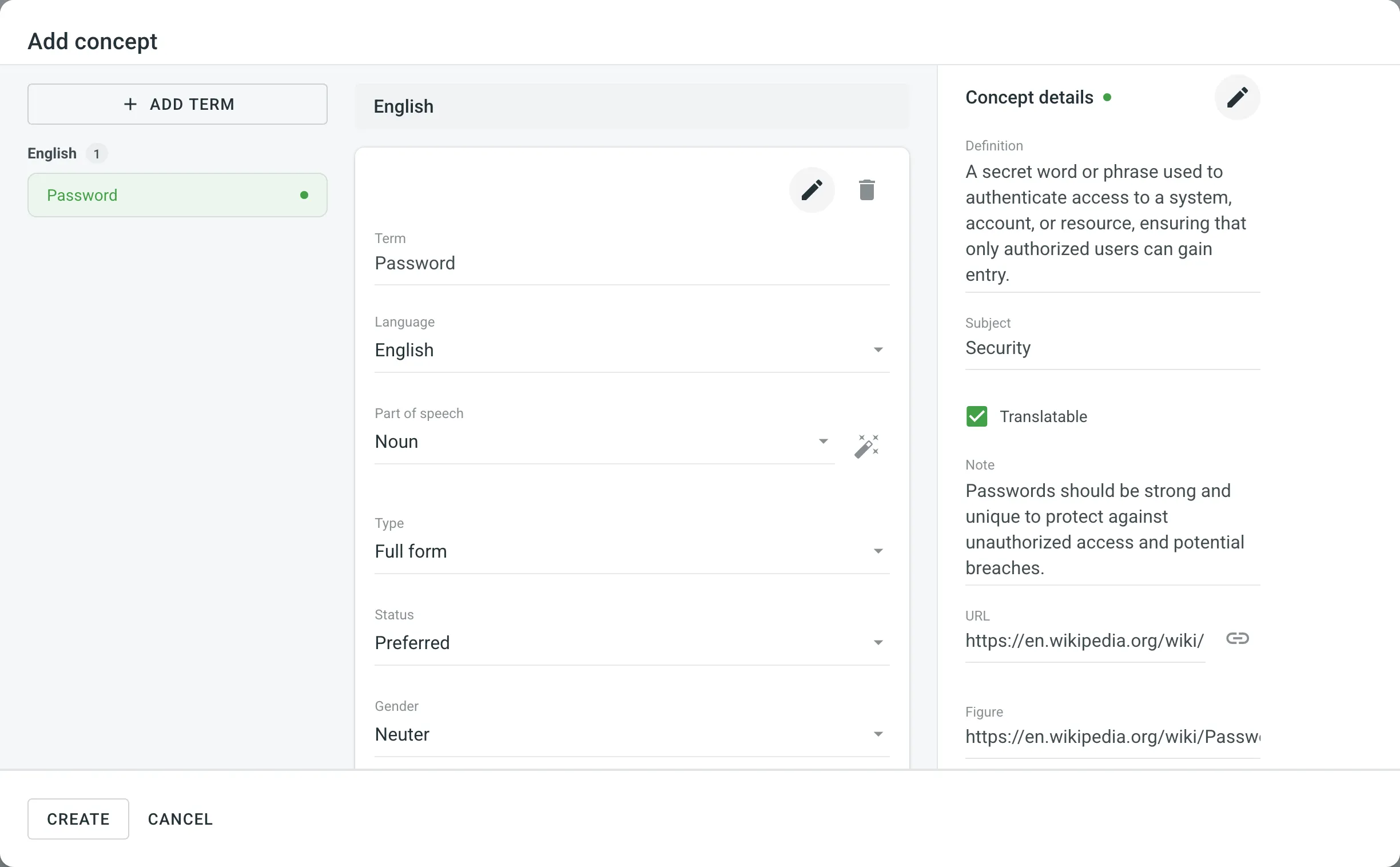Click the CANCEL button

click(180, 819)
